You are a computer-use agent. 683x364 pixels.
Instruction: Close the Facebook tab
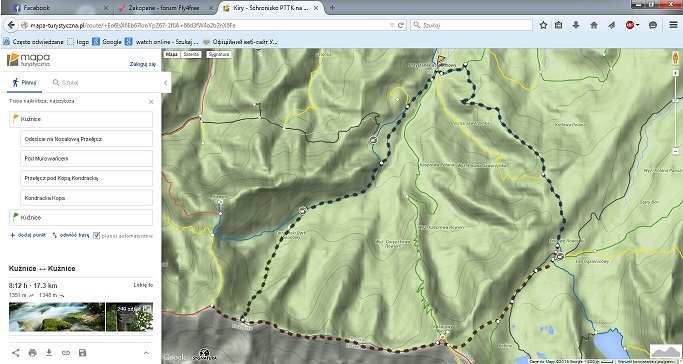[106, 8]
